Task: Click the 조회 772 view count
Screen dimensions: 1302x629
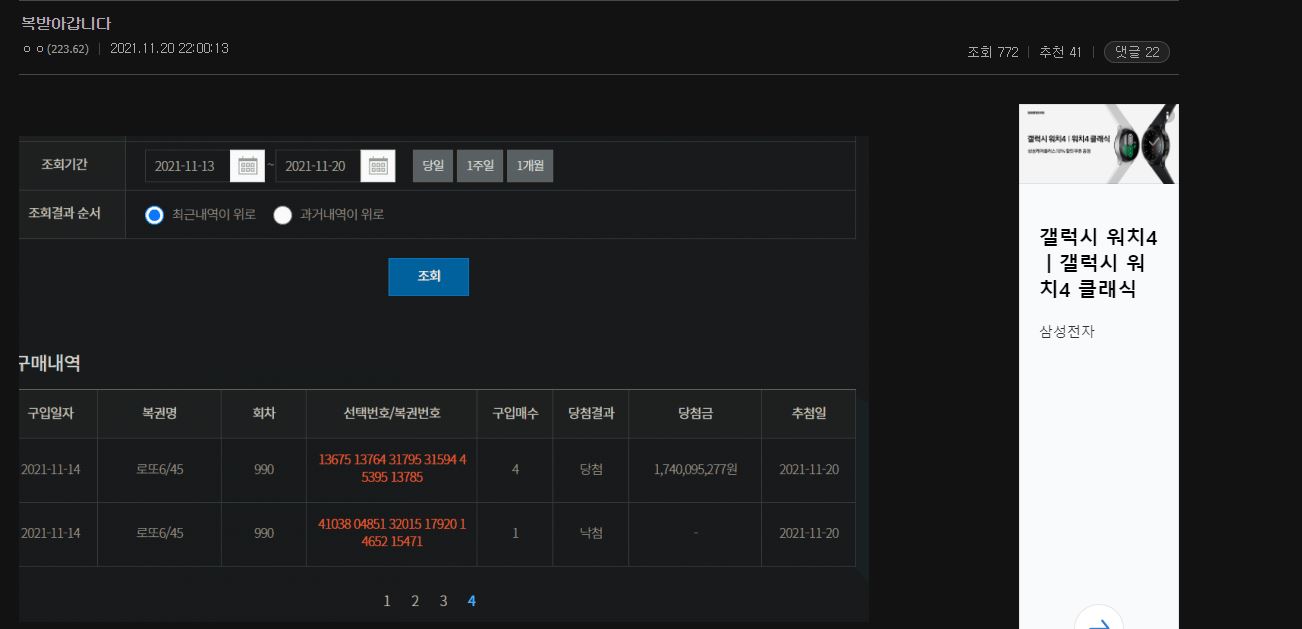Action: pos(993,52)
